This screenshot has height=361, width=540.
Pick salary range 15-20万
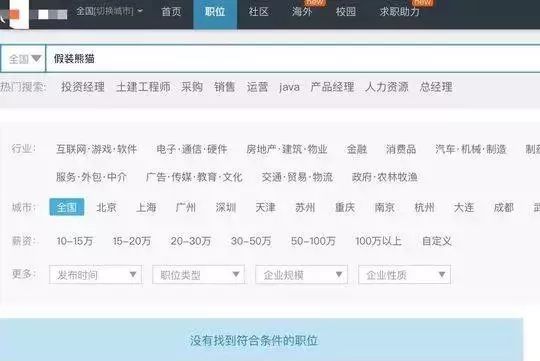tap(132, 241)
